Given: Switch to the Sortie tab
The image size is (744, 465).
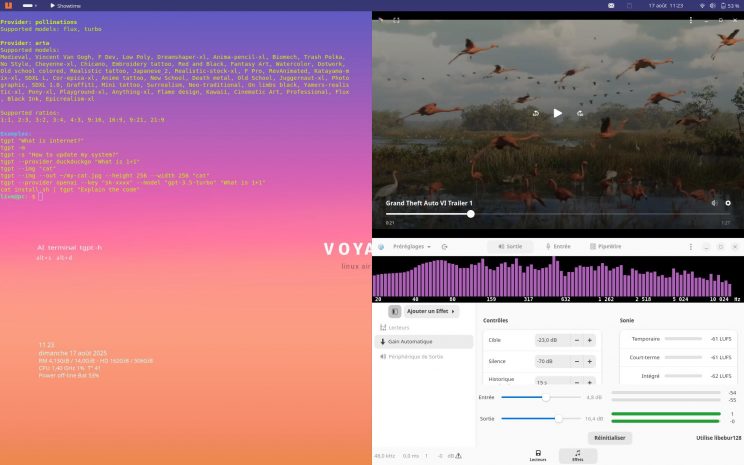Looking at the screenshot, I should [x=510, y=247].
